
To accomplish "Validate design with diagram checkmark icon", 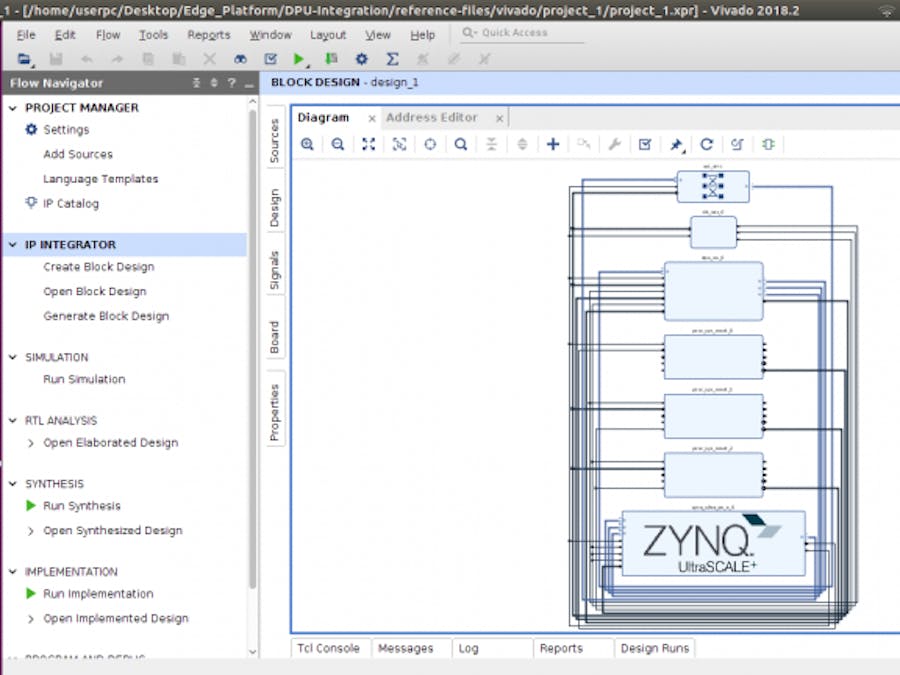I will [645, 144].
